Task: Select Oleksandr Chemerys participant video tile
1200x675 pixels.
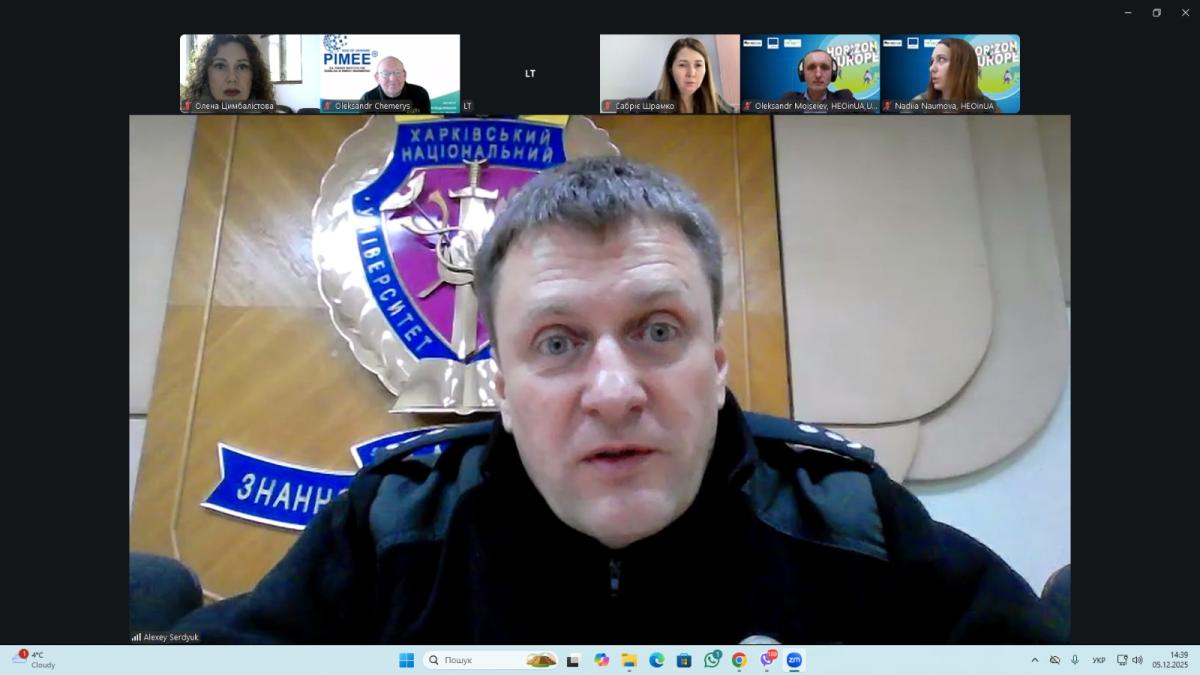Action: pos(390,73)
